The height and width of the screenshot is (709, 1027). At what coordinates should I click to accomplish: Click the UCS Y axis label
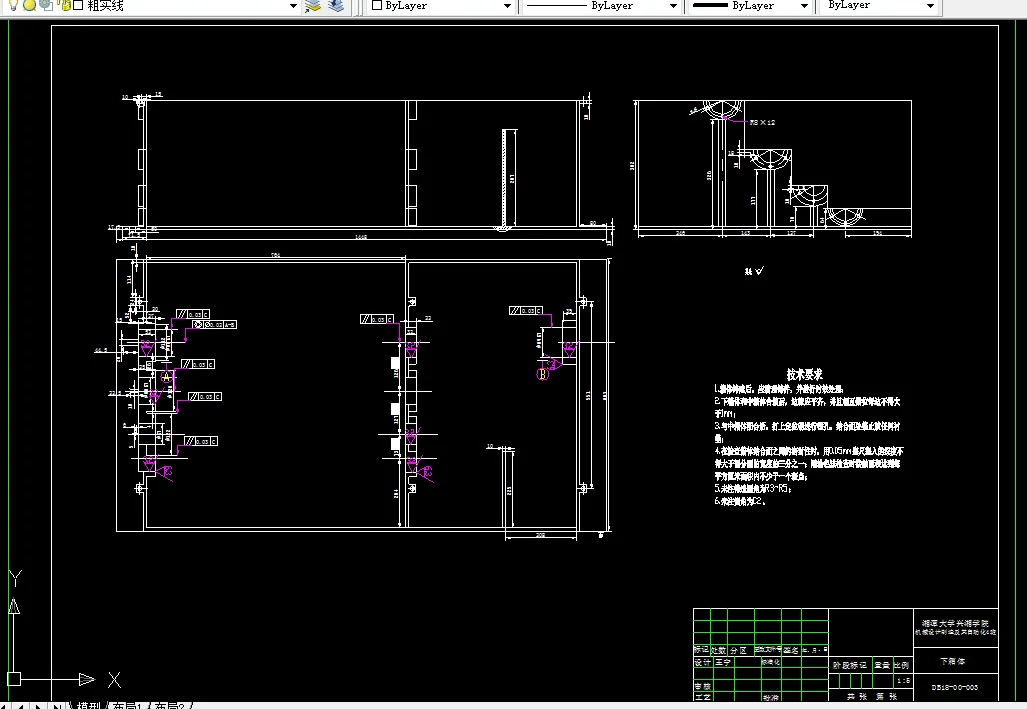[x=15, y=578]
